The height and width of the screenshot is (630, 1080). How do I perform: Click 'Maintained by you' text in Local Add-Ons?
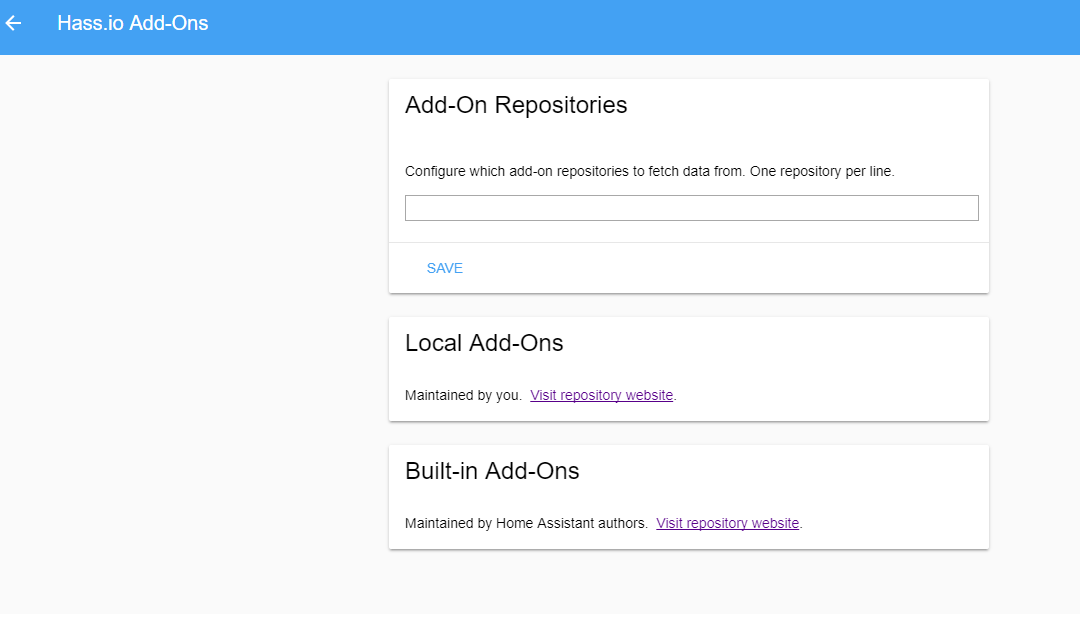tap(462, 395)
